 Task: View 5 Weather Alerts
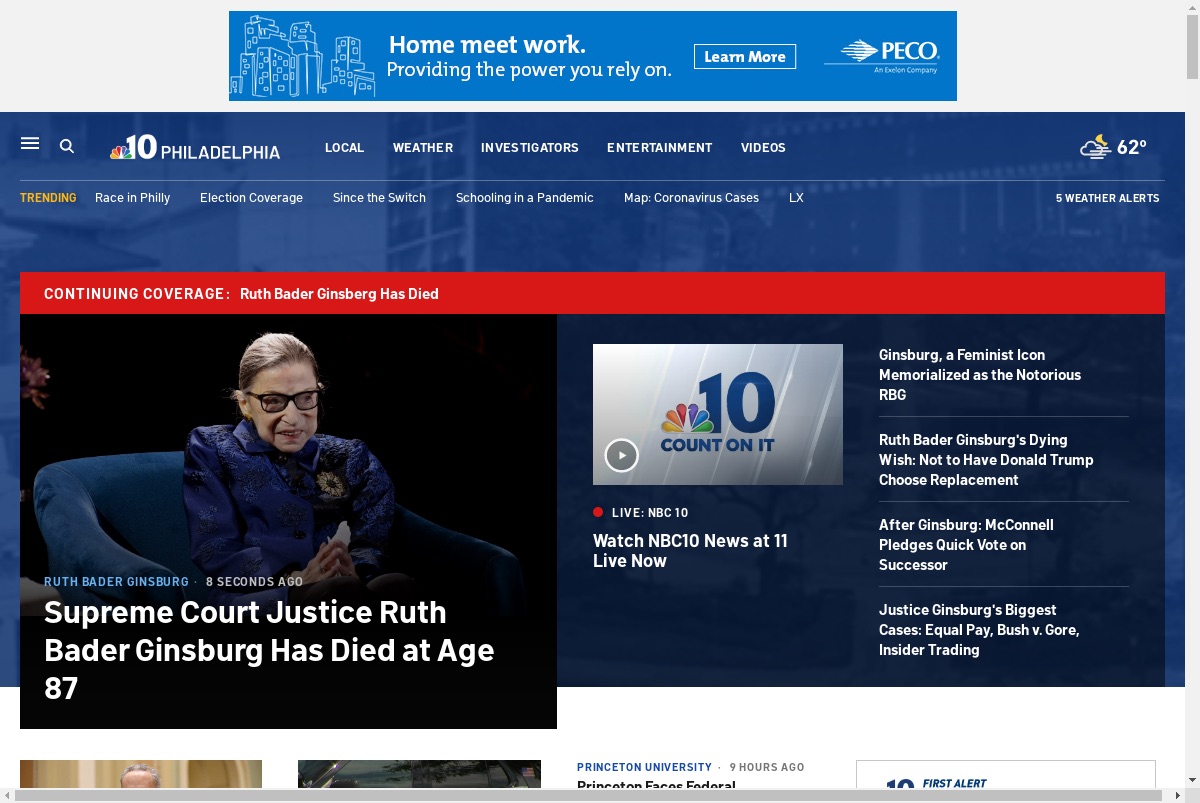(1108, 198)
